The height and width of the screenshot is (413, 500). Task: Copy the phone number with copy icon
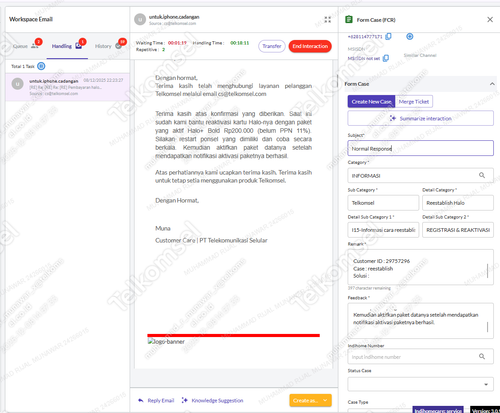point(388,36)
